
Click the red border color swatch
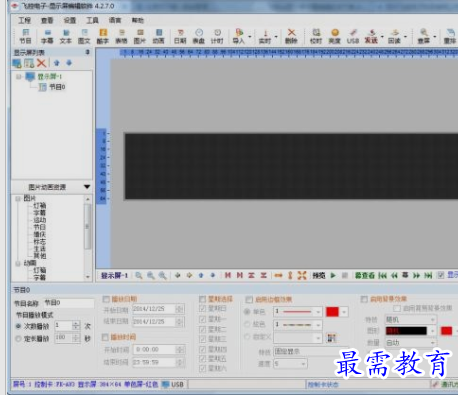click(332, 312)
